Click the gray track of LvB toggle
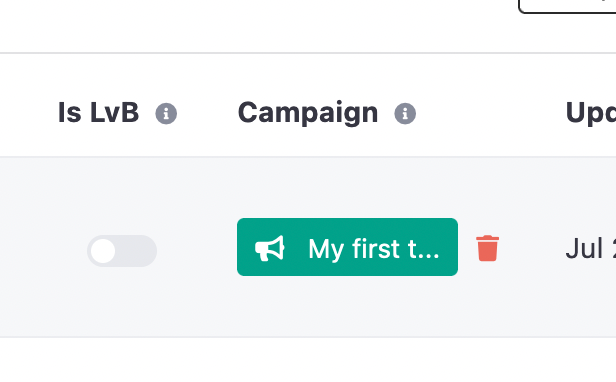 click(x=138, y=251)
